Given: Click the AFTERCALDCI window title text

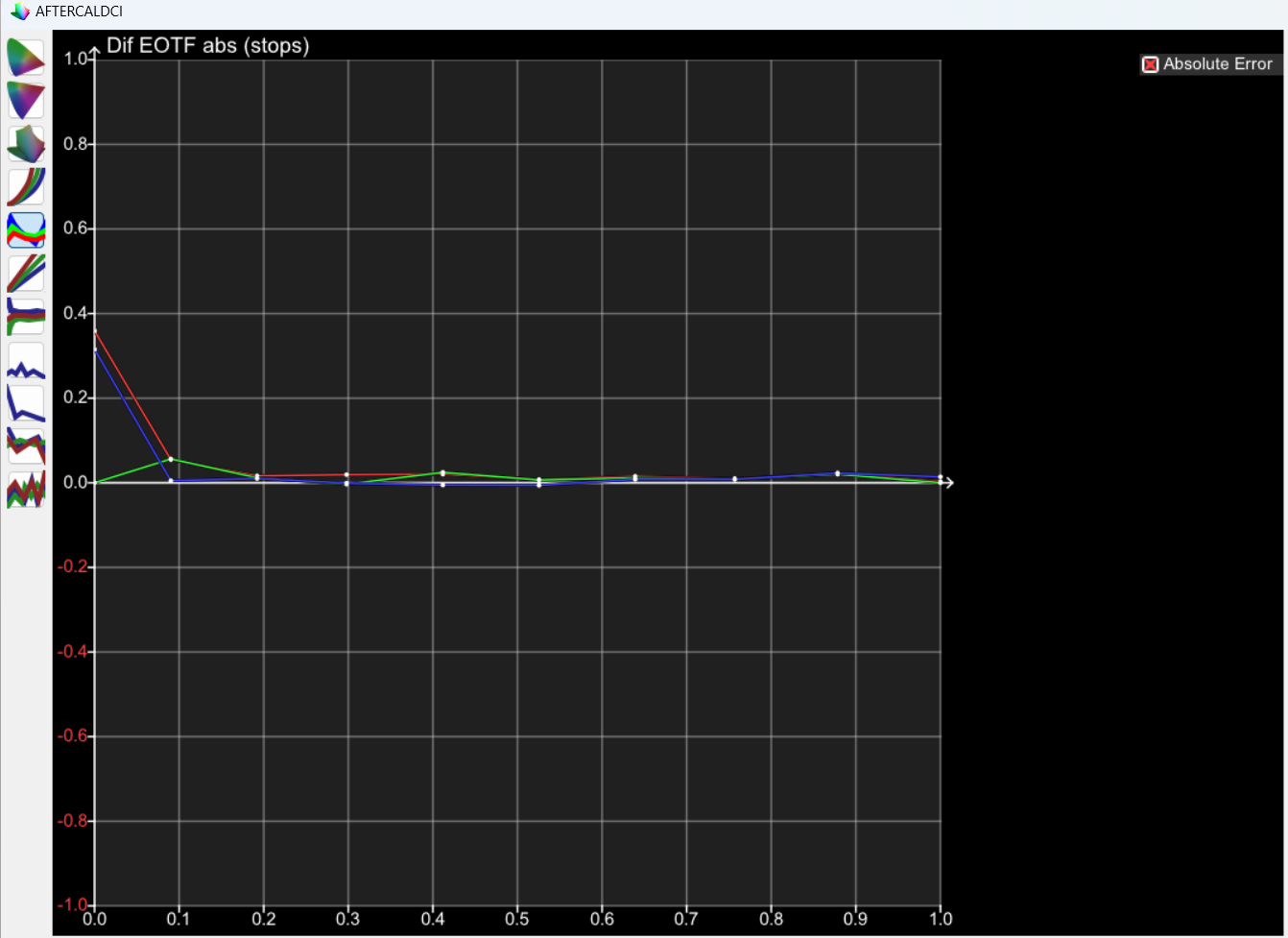Looking at the screenshot, I should 79,12.
